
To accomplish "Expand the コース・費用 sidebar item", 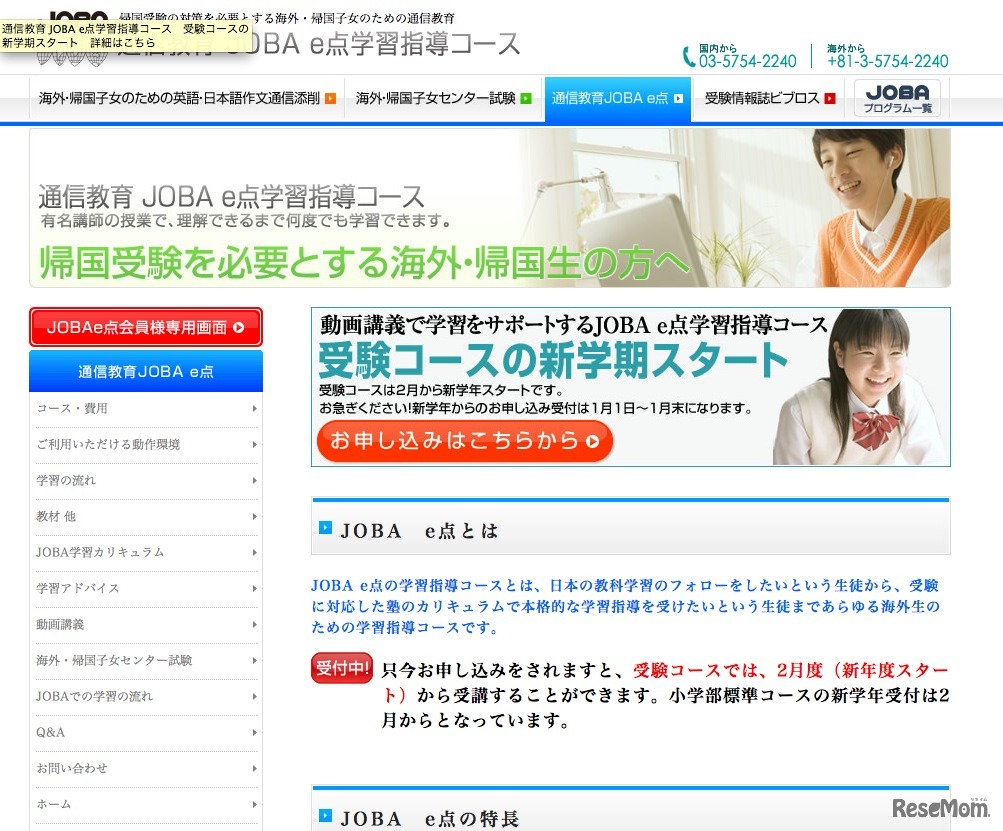I will [146, 407].
